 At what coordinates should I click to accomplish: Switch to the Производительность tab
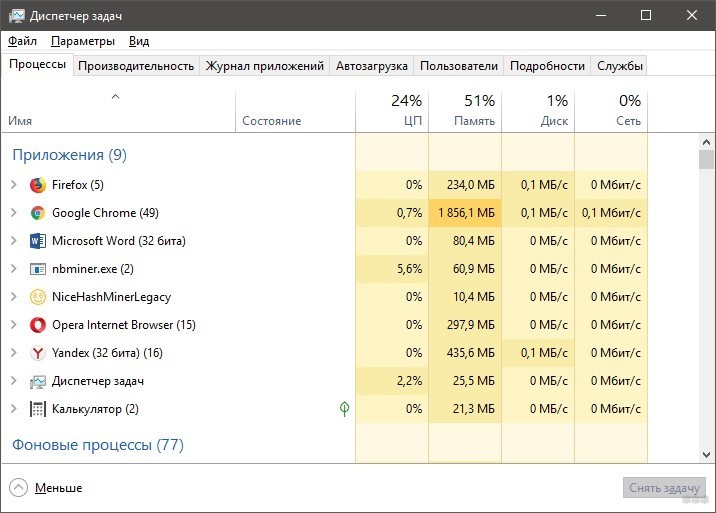[x=136, y=66]
